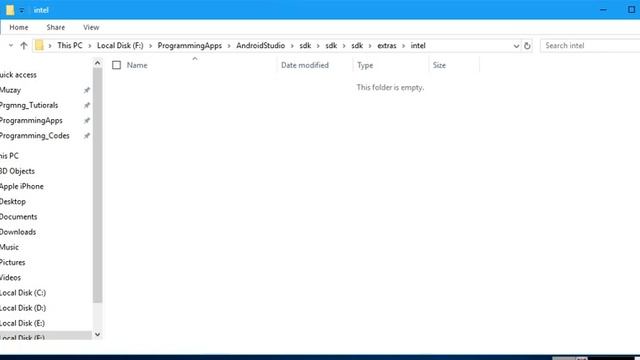Navigate to This PC in the breadcrumb
The image size is (640, 360).
(69, 46)
